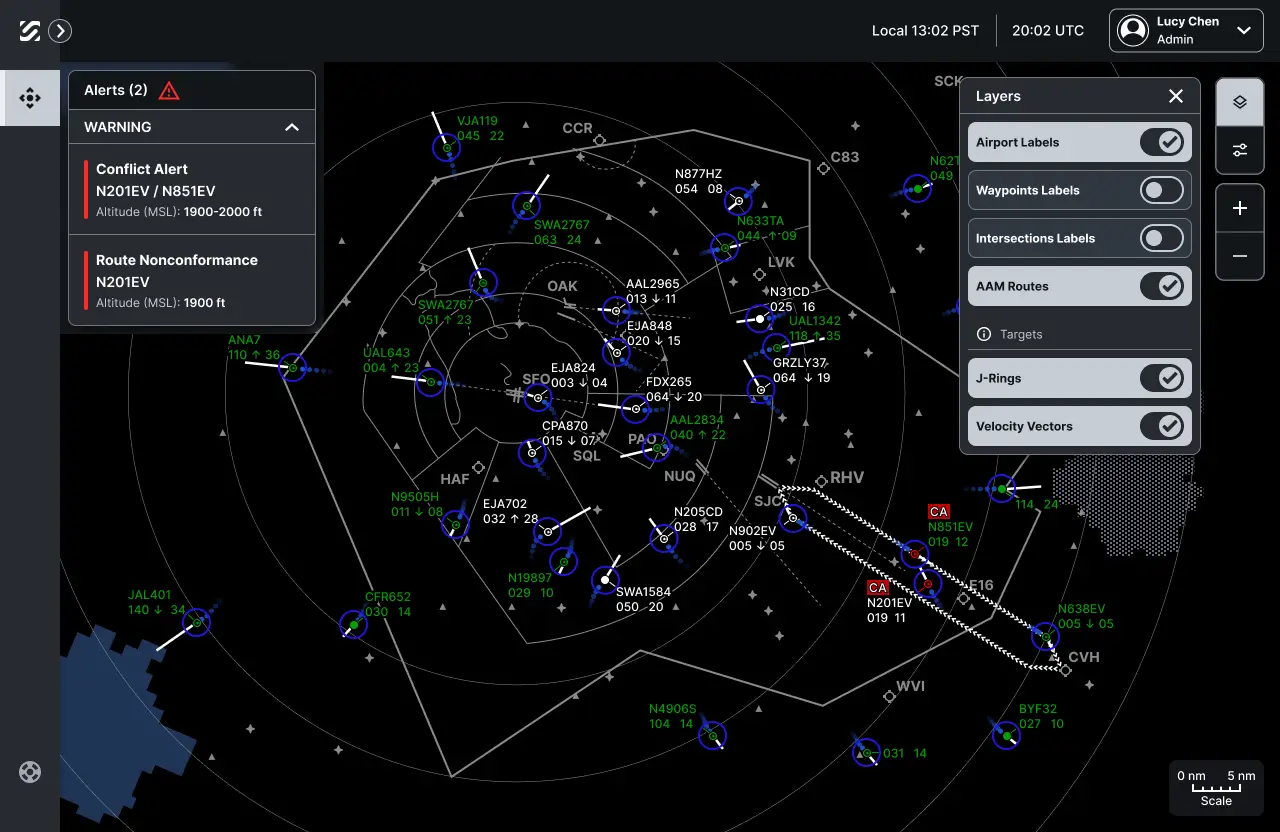Click the N9505H data tag
Viewport: 1280px width, 832px height.
pyautogui.click(x=416, y=504)
